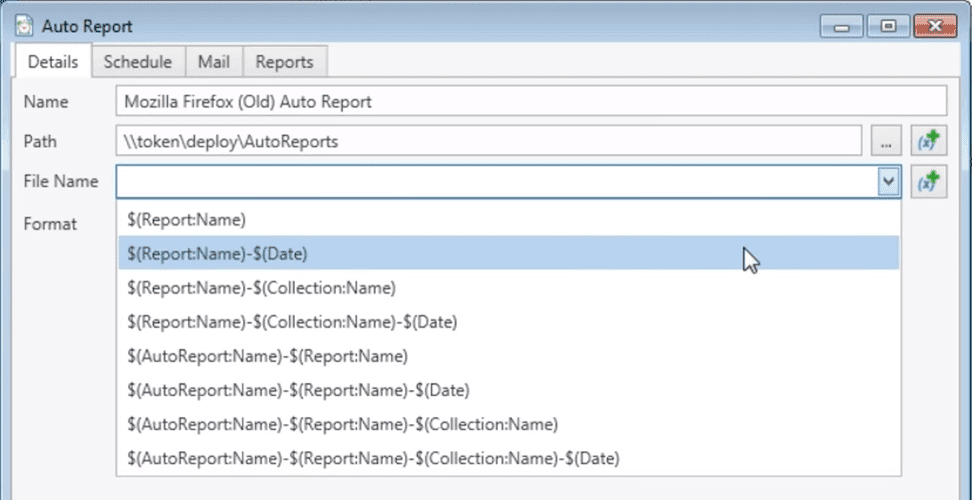972x500 pixels.
Task: Choose $(Report:Name)-$(Date) option
Action: click(508, 253)
